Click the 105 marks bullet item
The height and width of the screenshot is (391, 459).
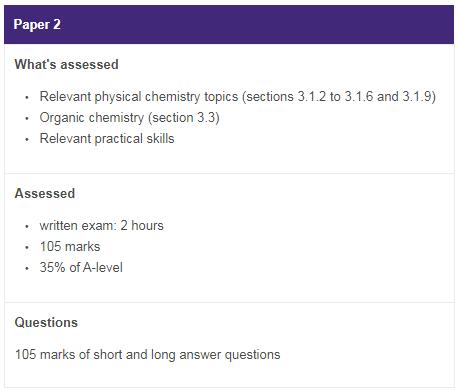coord(70,247)
